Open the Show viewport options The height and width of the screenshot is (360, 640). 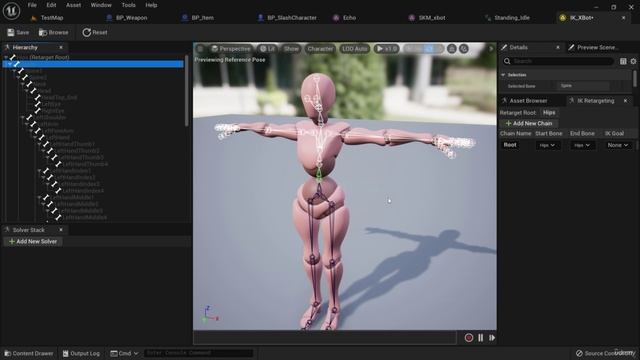coord(291,49)
